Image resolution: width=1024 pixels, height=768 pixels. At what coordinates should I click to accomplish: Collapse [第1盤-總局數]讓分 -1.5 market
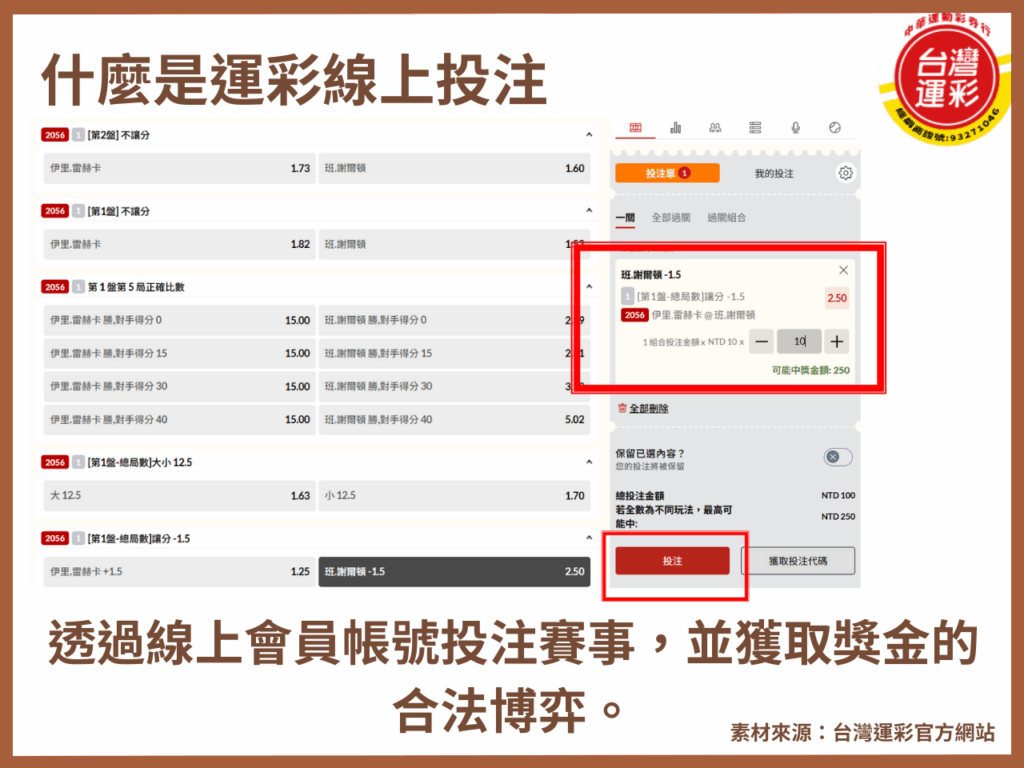point(589,538)
